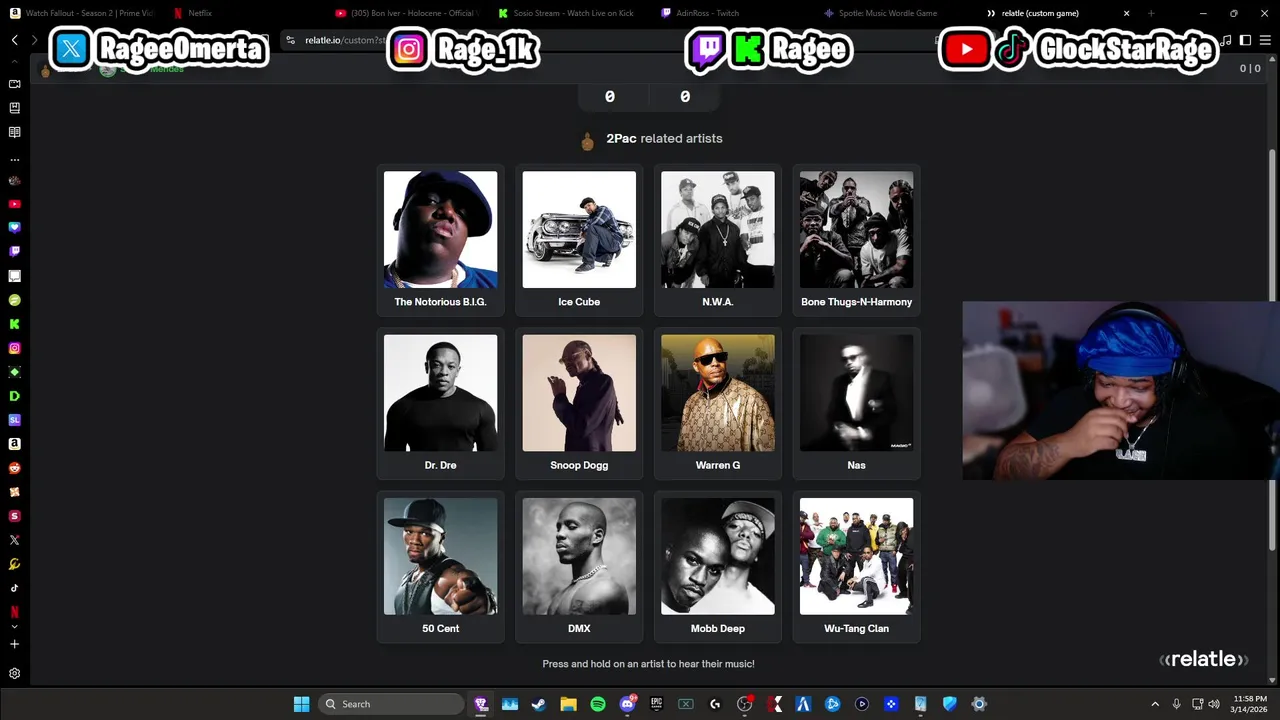The height and width of the screenshot is (720, 1280).
Task: Select The Notorious B.I.G. artist card
Action: 440,240
